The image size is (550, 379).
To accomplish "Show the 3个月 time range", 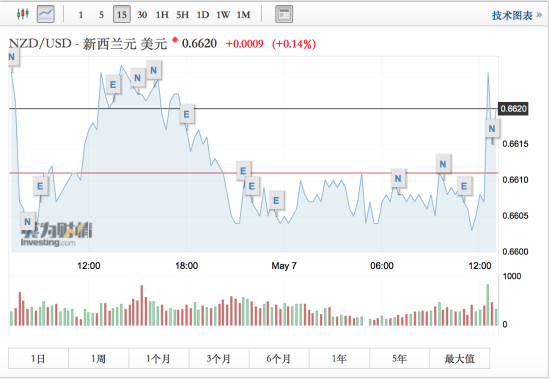I will click(x=219, y=358).
